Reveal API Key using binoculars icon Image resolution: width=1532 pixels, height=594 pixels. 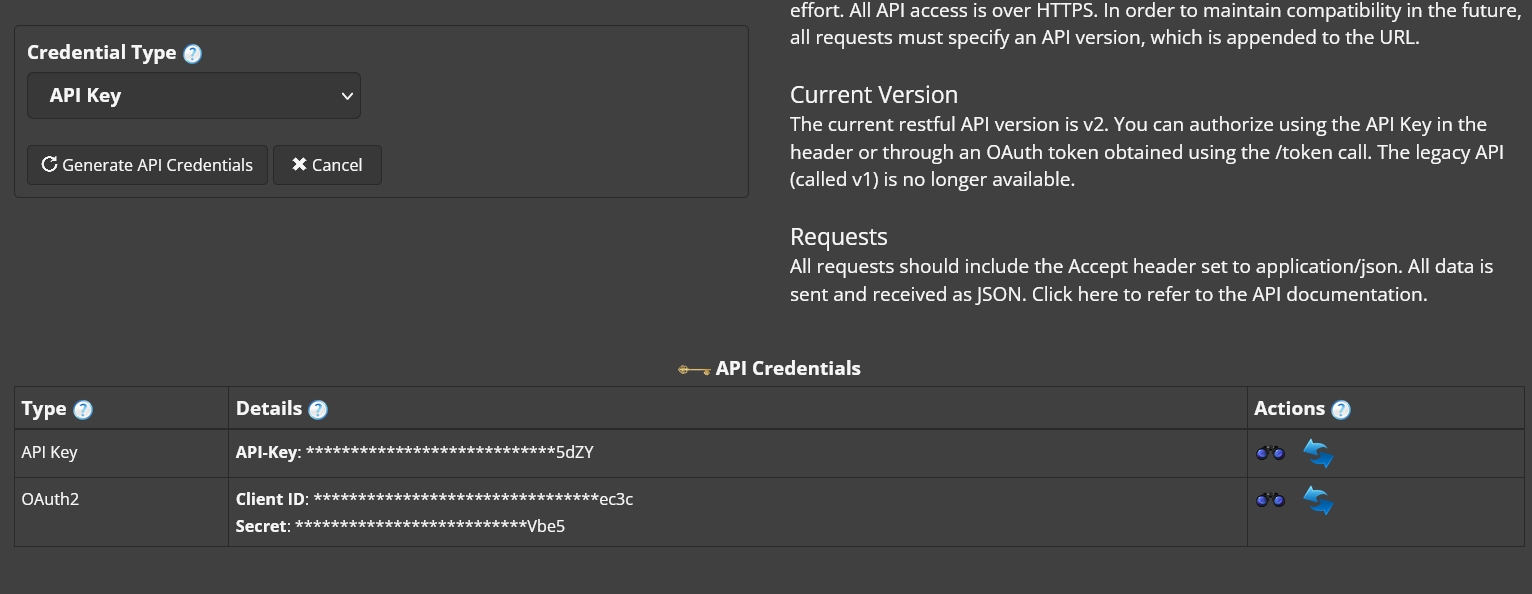point(1270,453)
